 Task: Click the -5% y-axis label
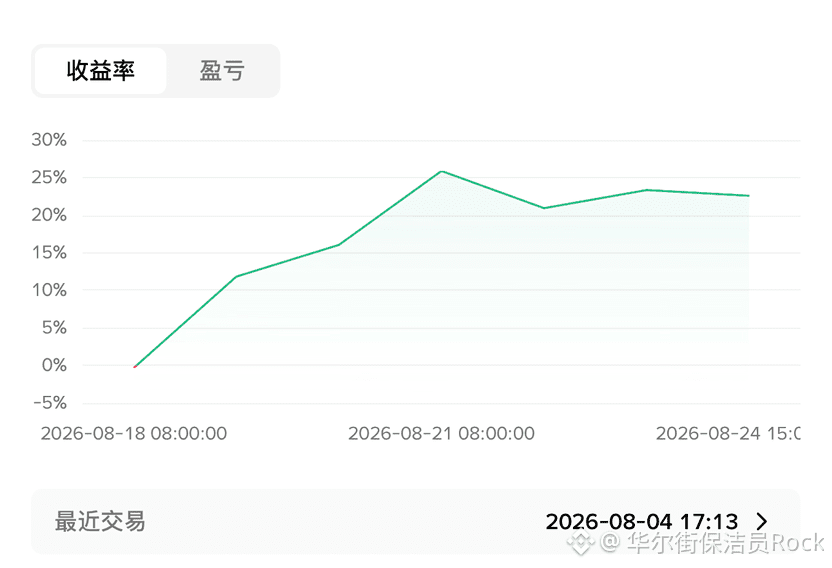pyautogui.click(x=50, y=403)
